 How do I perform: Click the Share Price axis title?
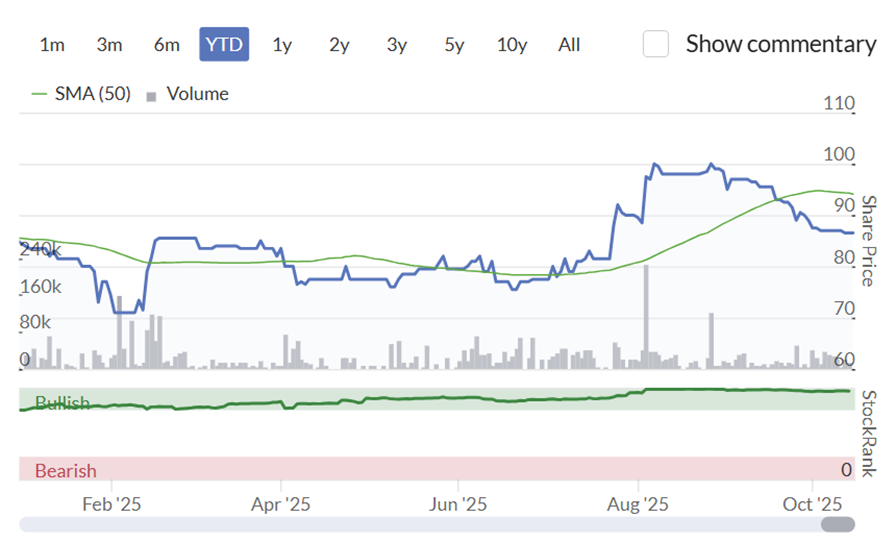coord(868,241)
